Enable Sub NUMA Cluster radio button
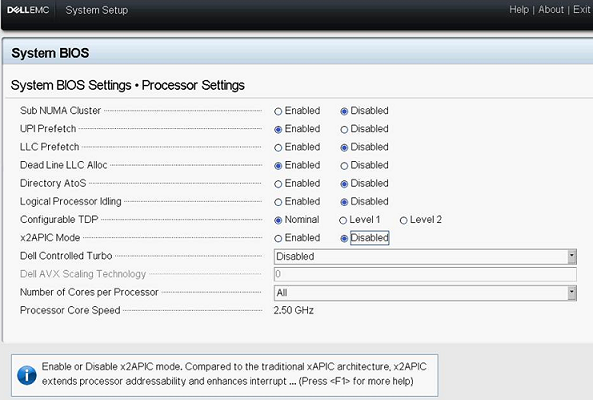This screenshot has height=400, width=593. (278, 111)
